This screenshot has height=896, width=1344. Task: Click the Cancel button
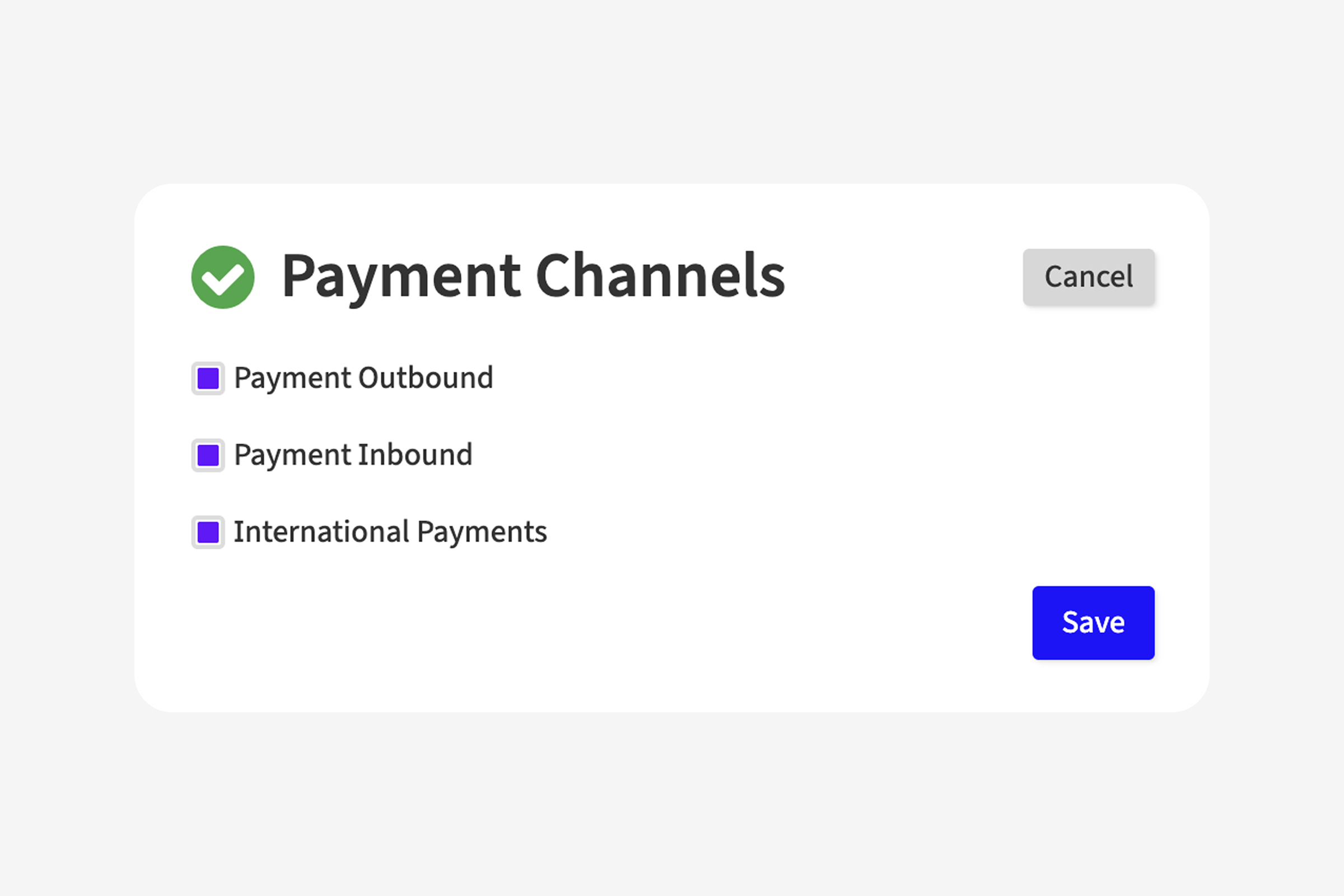[x=1088, y=277]
